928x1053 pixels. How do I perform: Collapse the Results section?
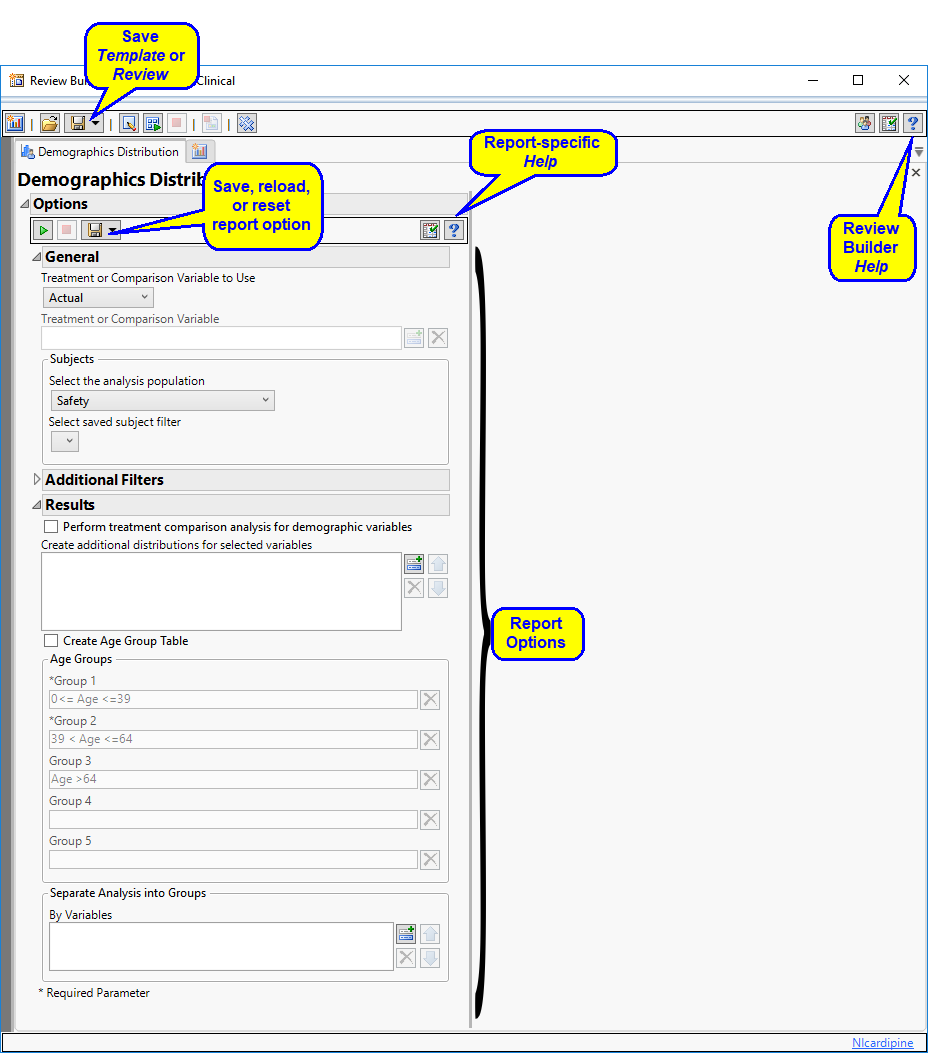pos(37,504)
